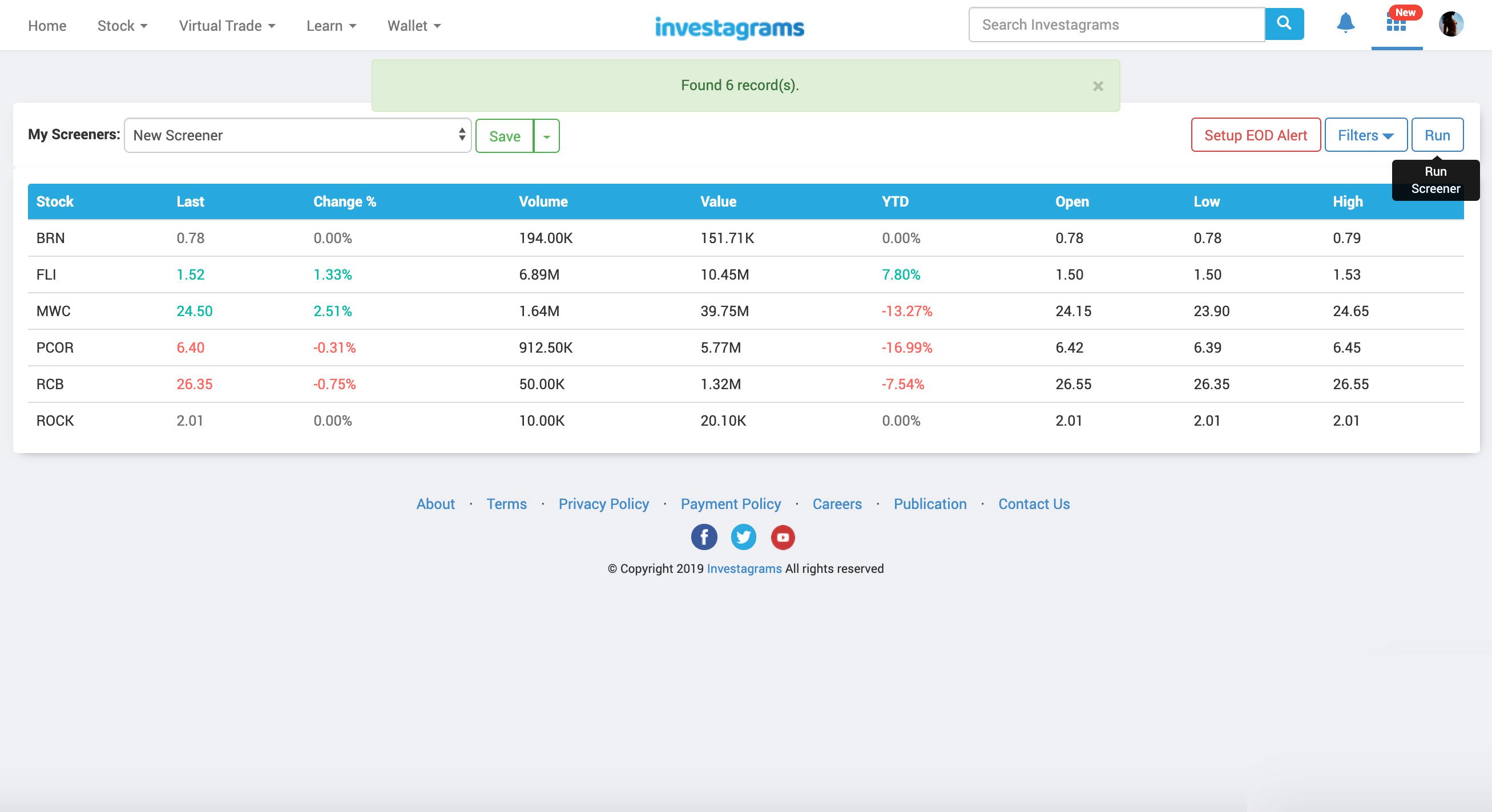
Task: Open the Publication link
Action: point(930,504)
